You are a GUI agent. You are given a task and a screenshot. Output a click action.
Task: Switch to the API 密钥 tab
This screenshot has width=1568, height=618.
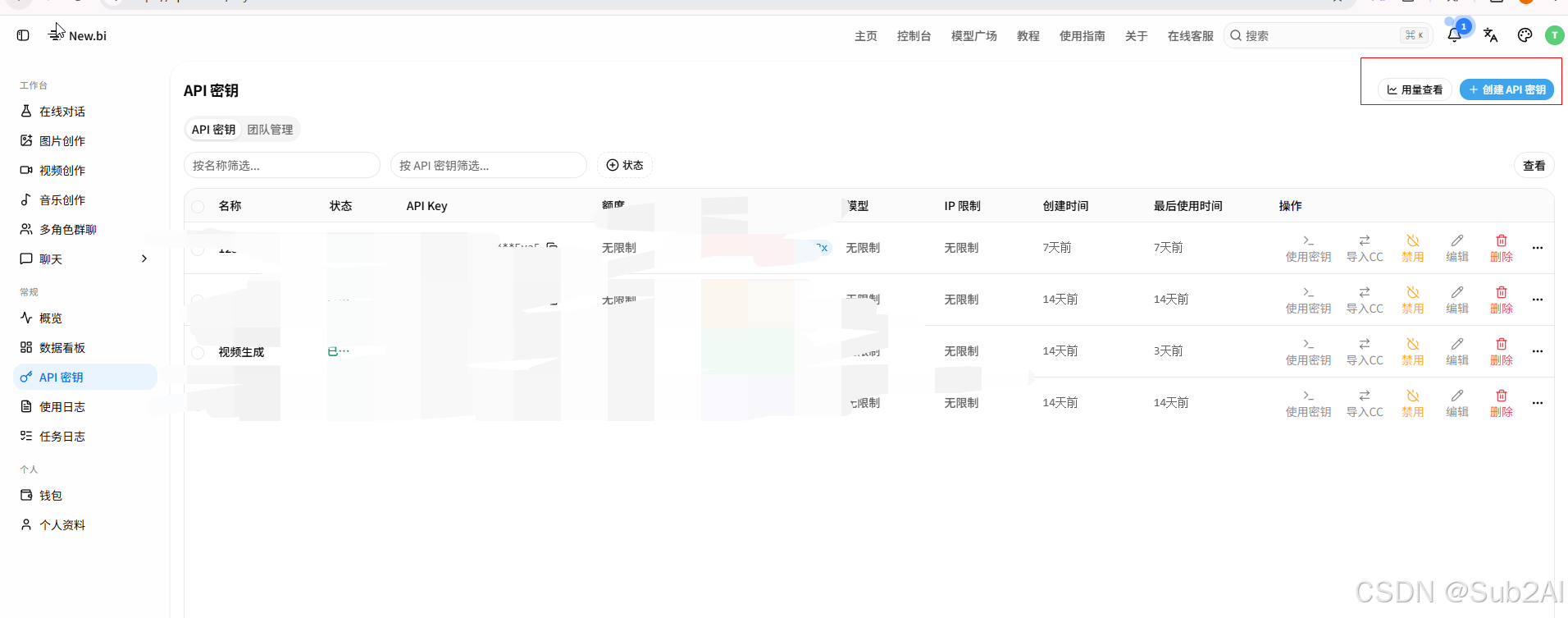213,130
